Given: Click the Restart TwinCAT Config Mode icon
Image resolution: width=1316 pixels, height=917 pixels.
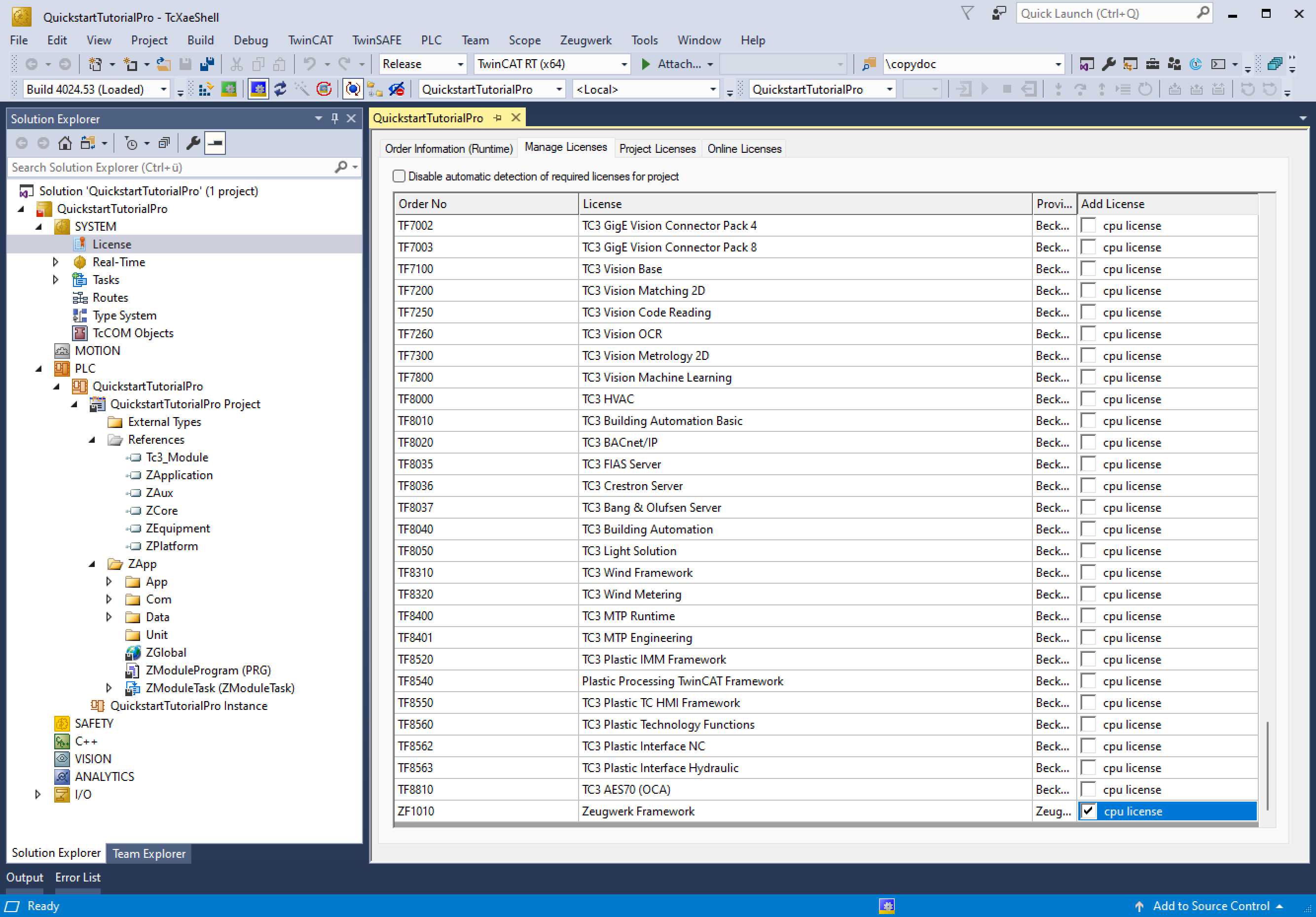Looking at the screenshot, I should click(258, 89).
